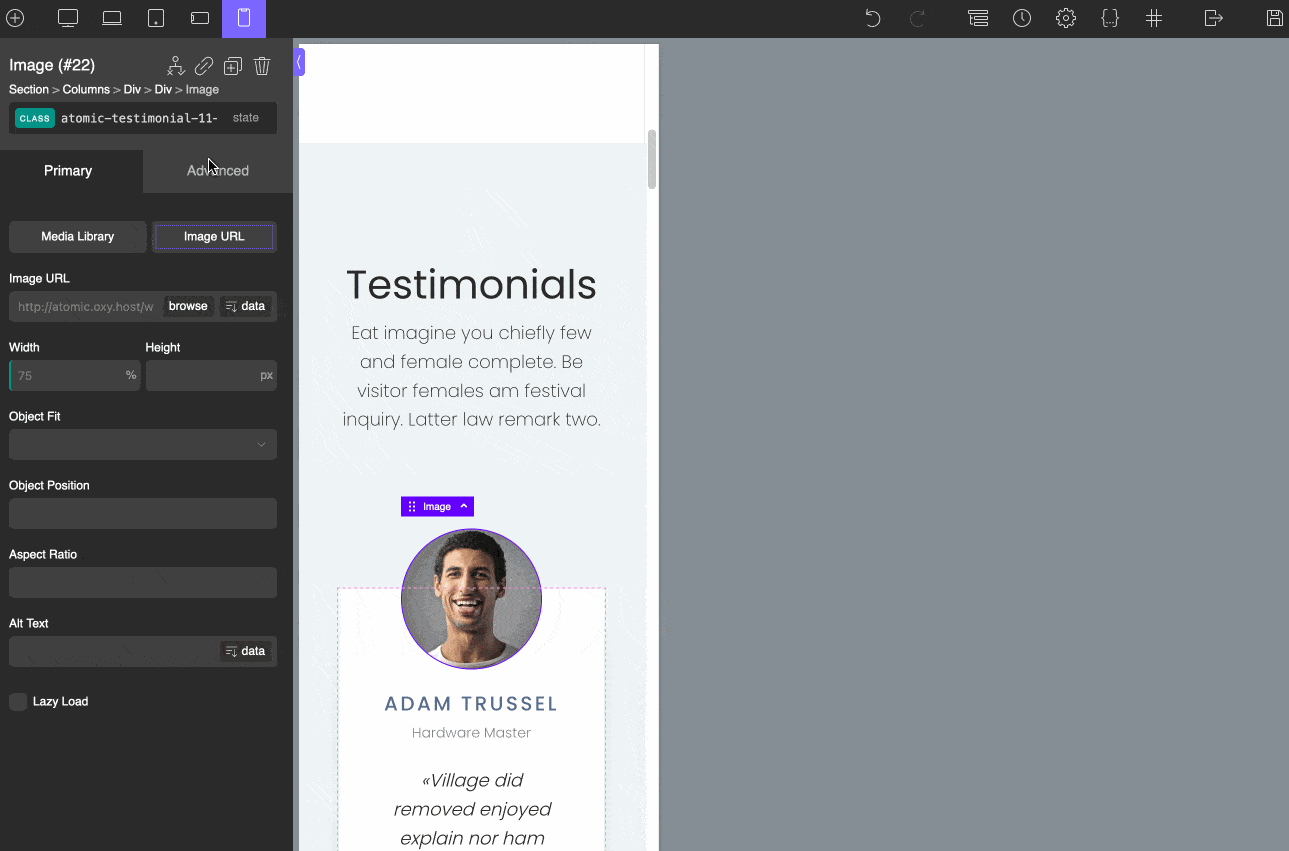Open the code editor with braces icon
1289x851 pixels.
click(1110, 18)
